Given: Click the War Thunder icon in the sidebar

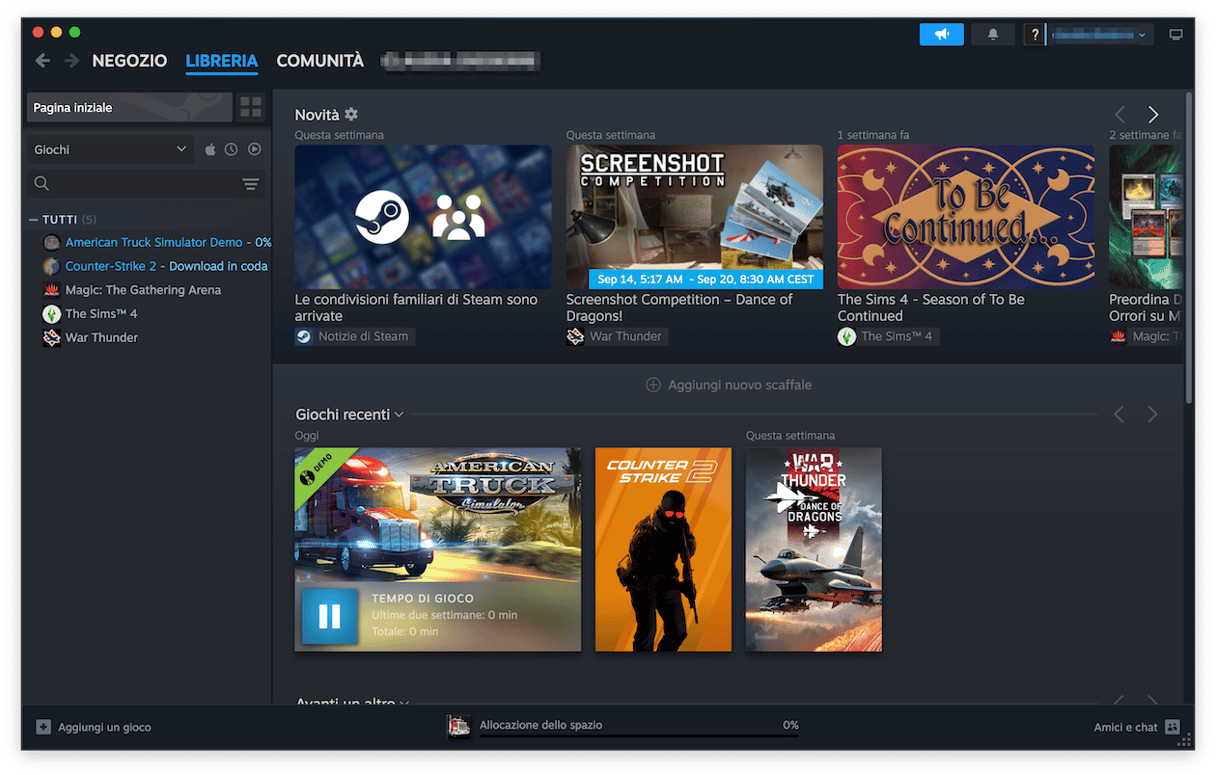Looking at the screenshot, I should 52,338.
